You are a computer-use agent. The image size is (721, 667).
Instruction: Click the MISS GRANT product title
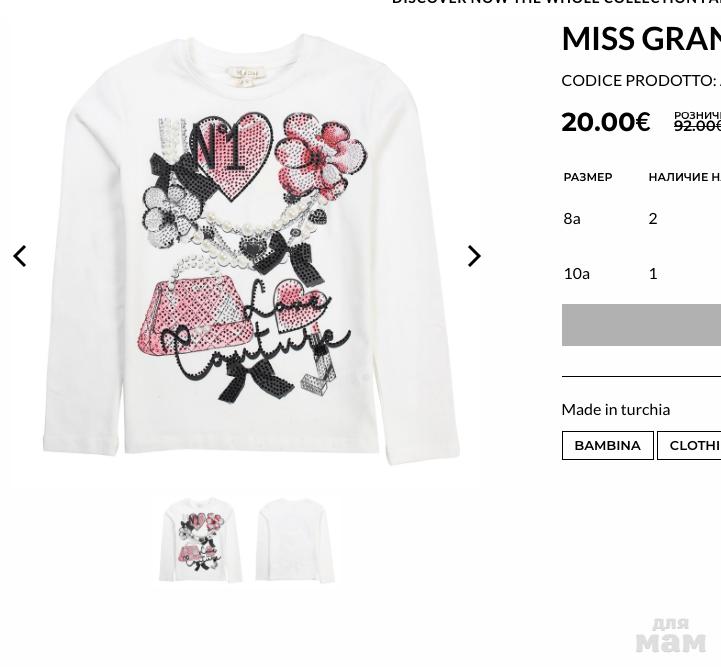coord(641,39)
